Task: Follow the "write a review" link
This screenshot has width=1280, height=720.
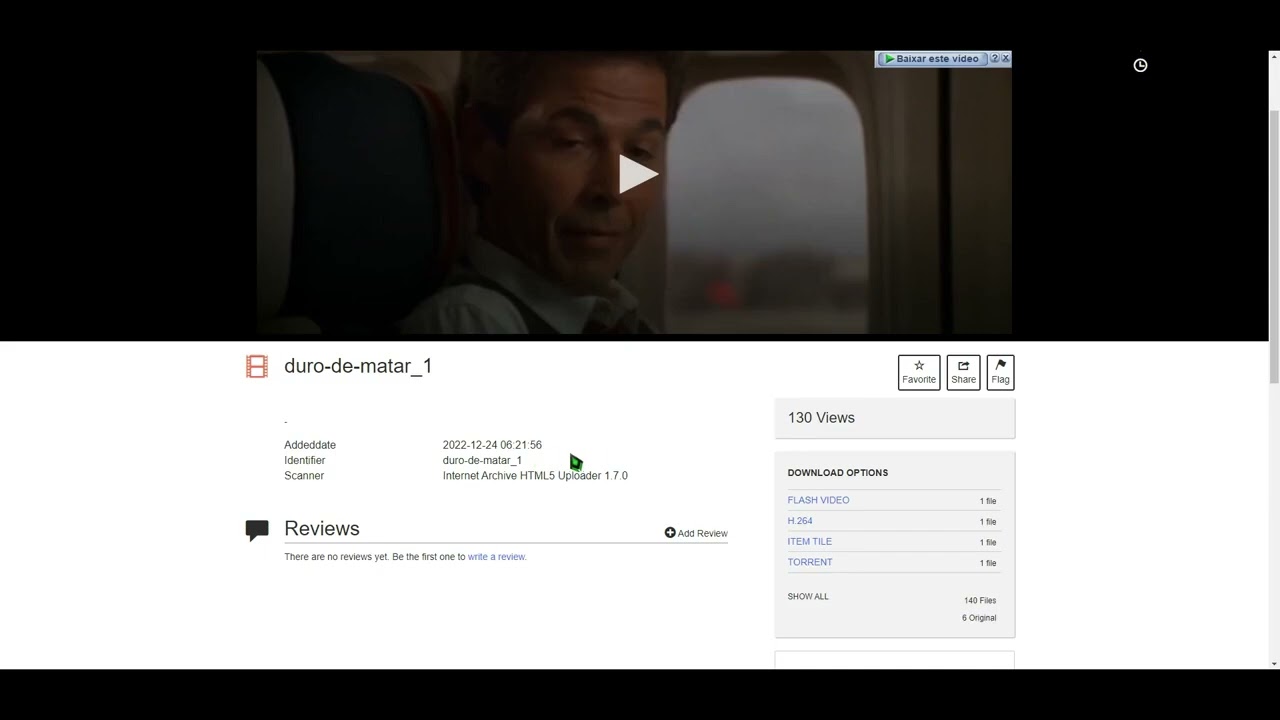Action: [x=496, y=557]
